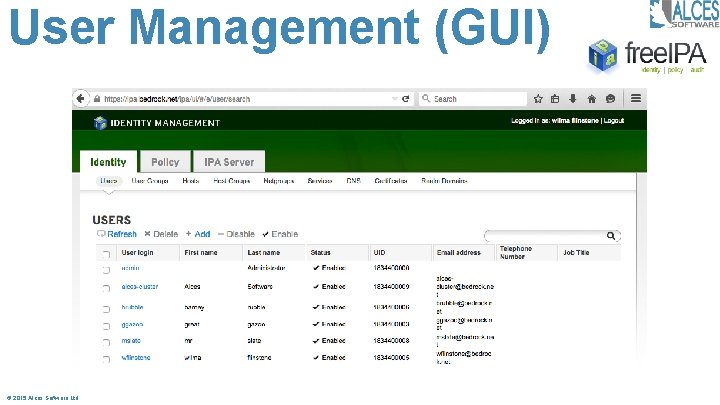The height and width of the screenshot is (405, 720).
Task: Click the alces-cluster email address cell
Action: click(465, 287)
